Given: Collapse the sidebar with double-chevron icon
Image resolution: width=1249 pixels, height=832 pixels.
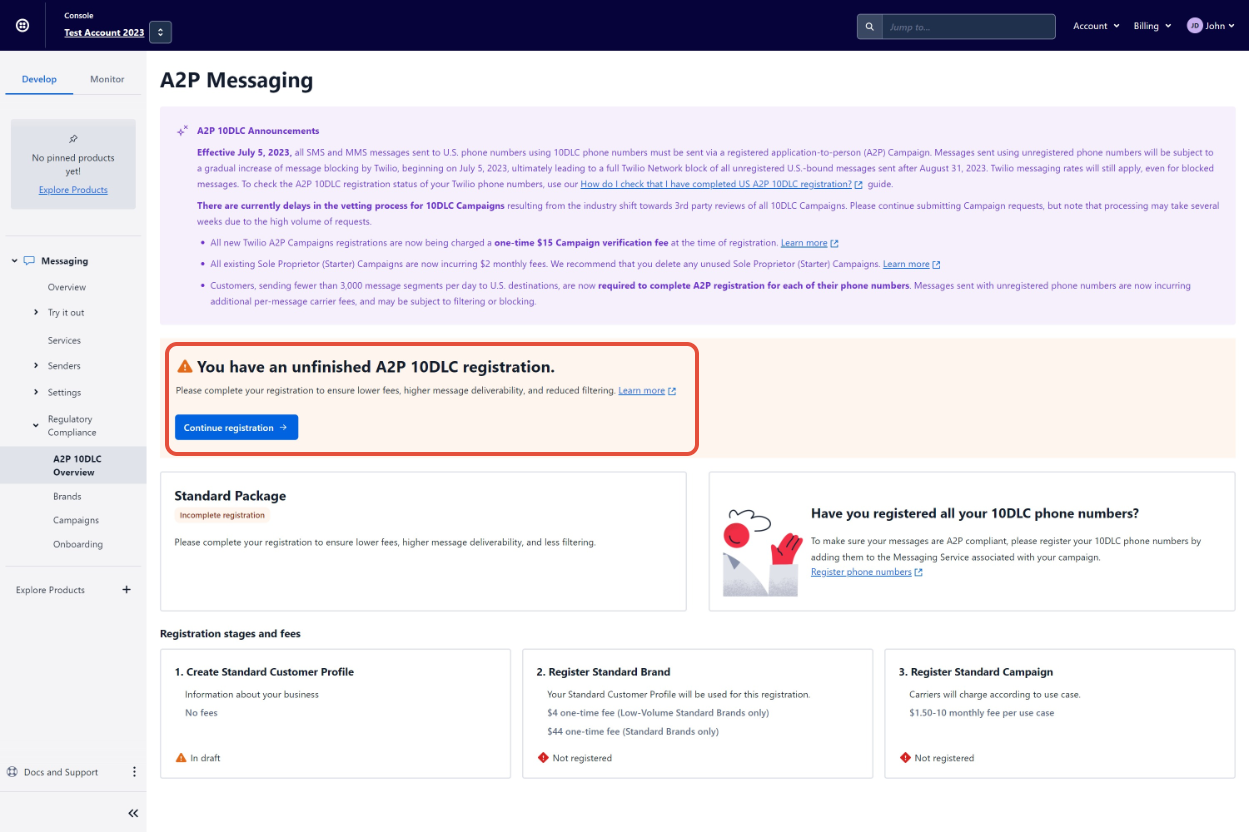Looking at the screenshot, I should pos(133,813).
